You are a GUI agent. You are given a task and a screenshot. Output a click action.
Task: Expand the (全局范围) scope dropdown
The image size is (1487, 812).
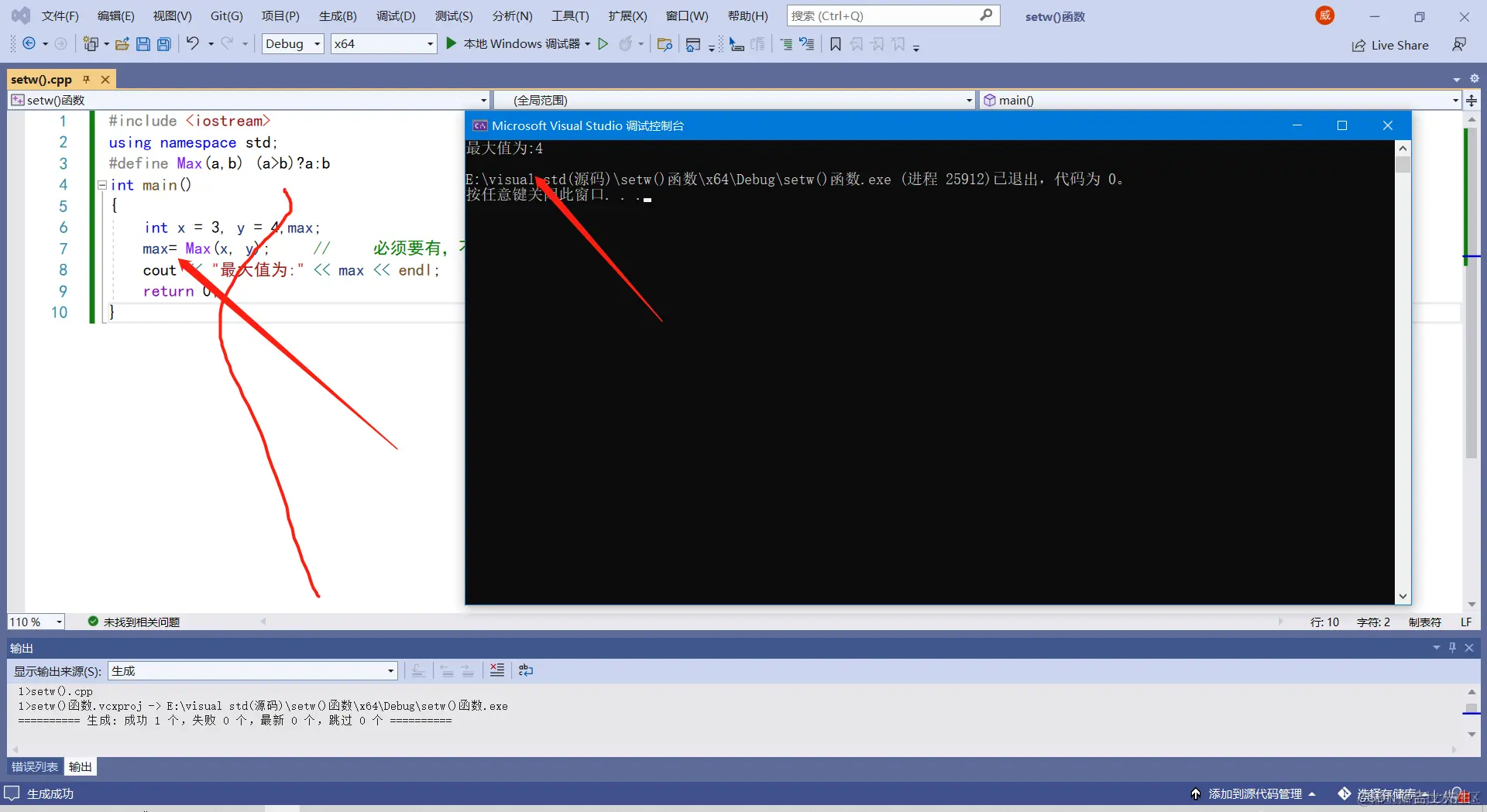pos(969,101)
